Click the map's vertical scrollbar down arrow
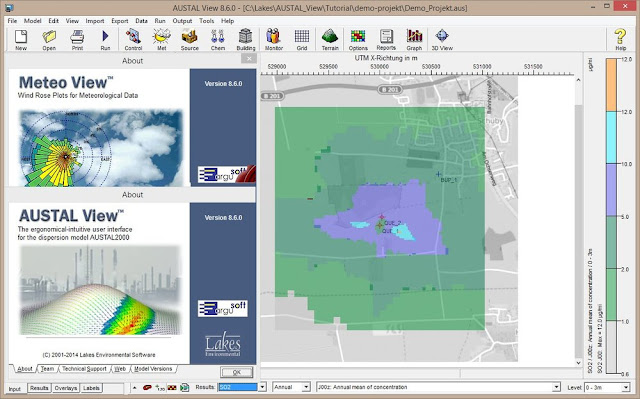This screenshot has height=399, width=640. click(x=578, y=363)
